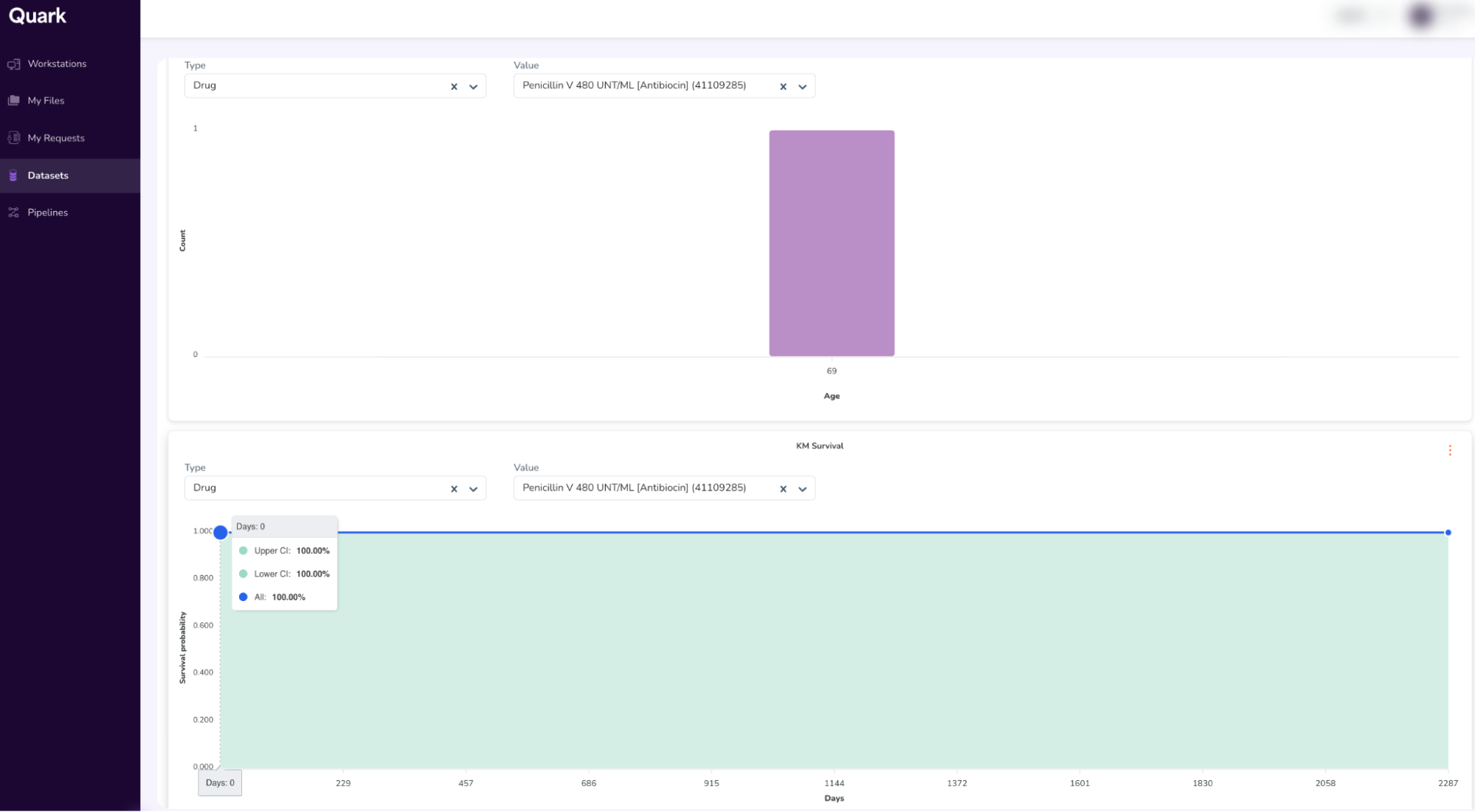The image size is (1475, 812).
Task: Clear Drug type in KM Survival
Action: 454,489
